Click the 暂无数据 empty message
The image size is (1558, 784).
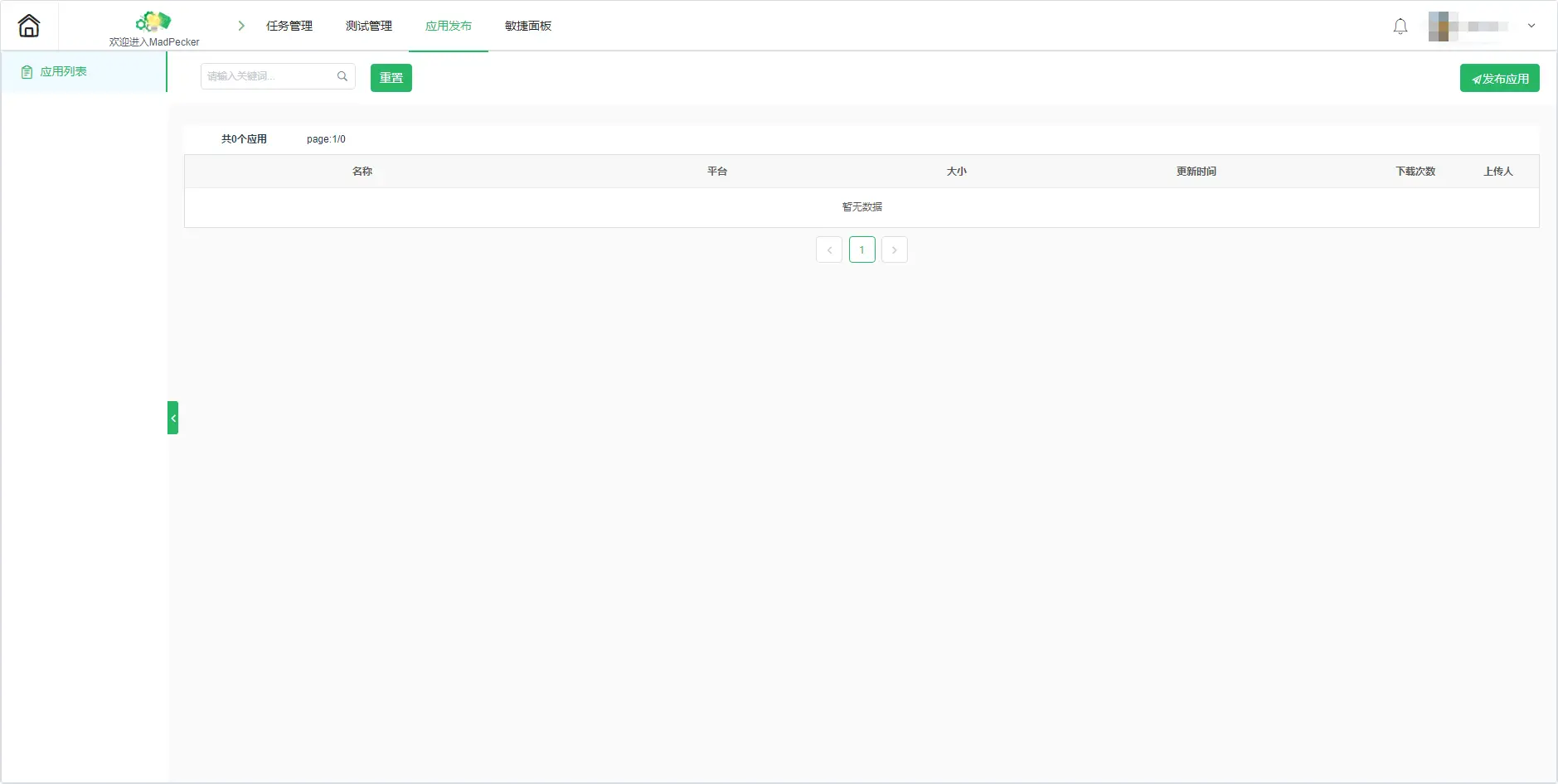[x=862, y=207]
